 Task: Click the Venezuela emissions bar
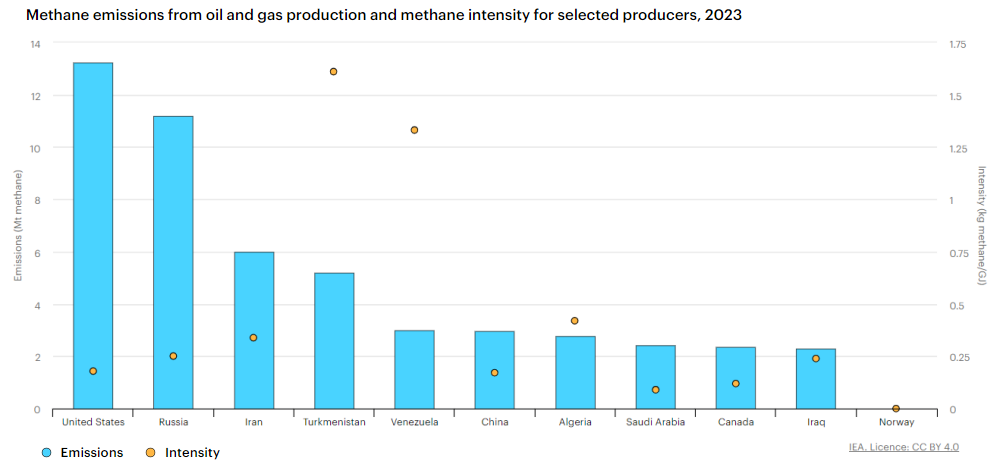[414, 369]
